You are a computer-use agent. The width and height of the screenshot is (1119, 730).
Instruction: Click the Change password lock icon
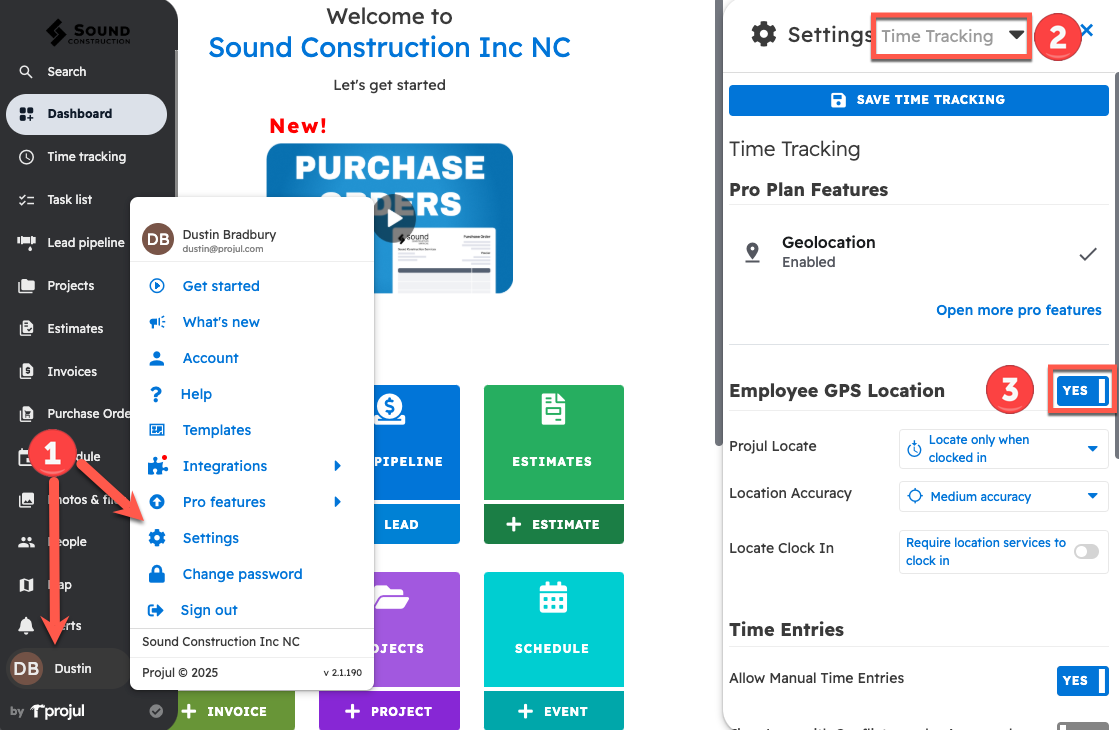point(157,574)
